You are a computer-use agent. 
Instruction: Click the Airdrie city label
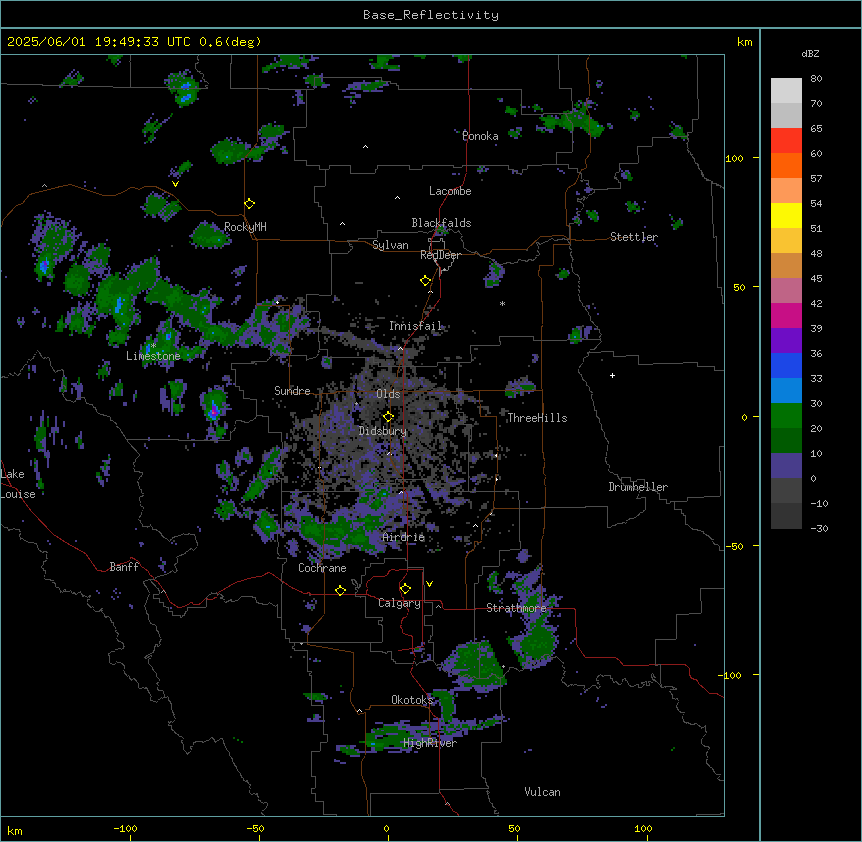pos(404,537)
